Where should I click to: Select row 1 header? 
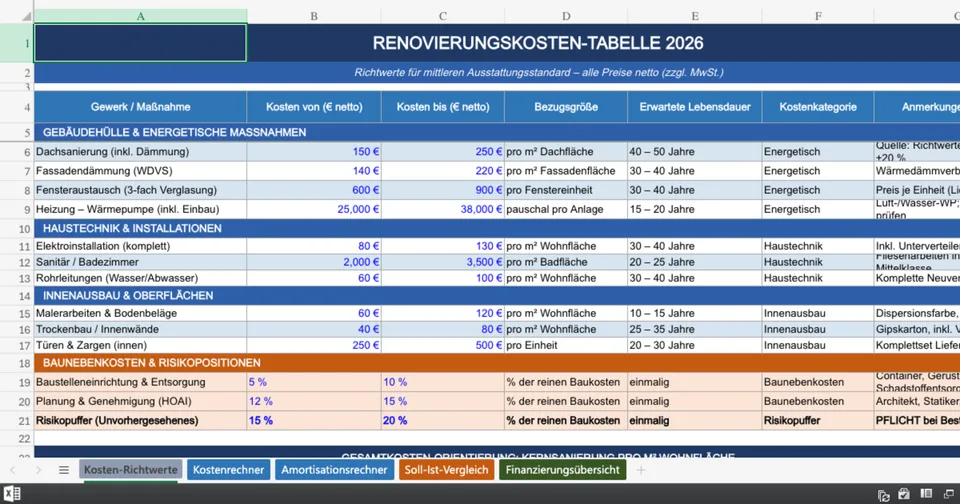pos(17,43)
